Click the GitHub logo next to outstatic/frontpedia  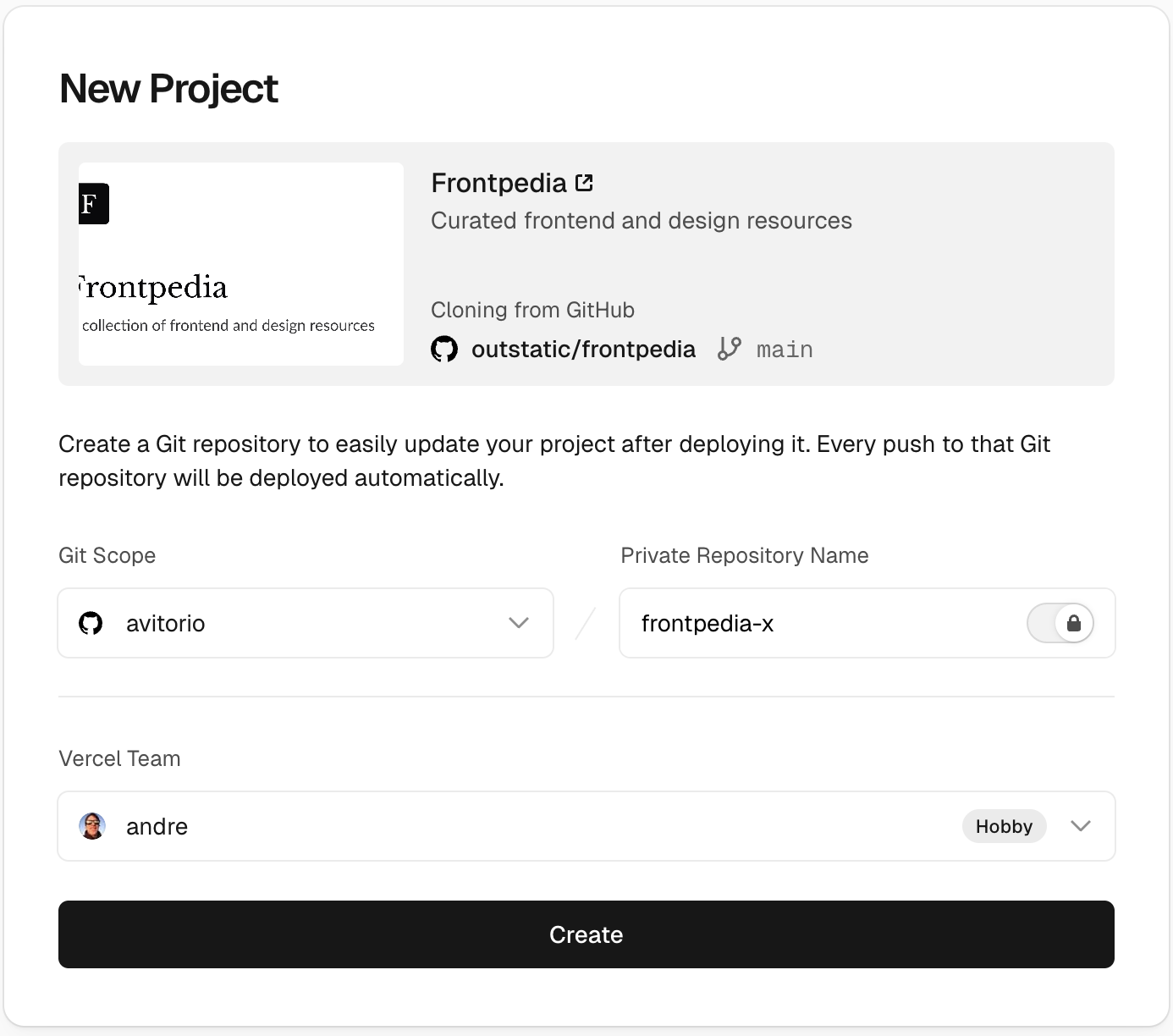(444, 349)
